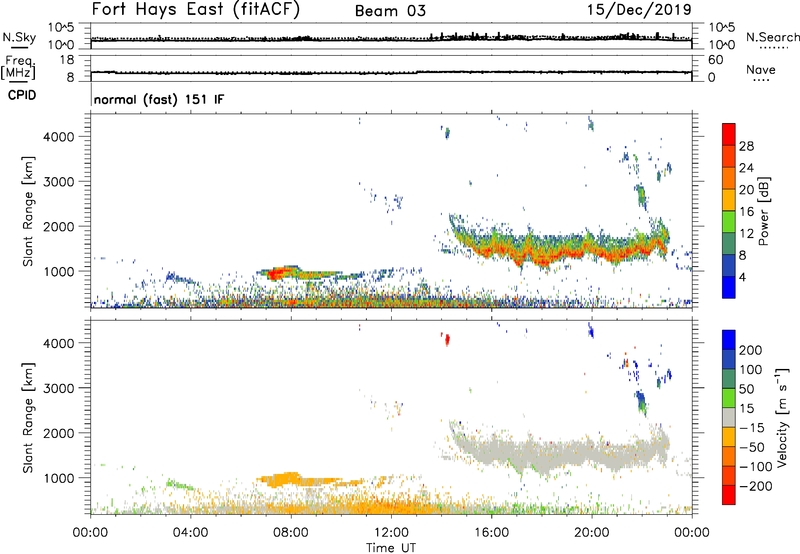
Task: Click the 'CPID' label
Action: pos(22,95)
